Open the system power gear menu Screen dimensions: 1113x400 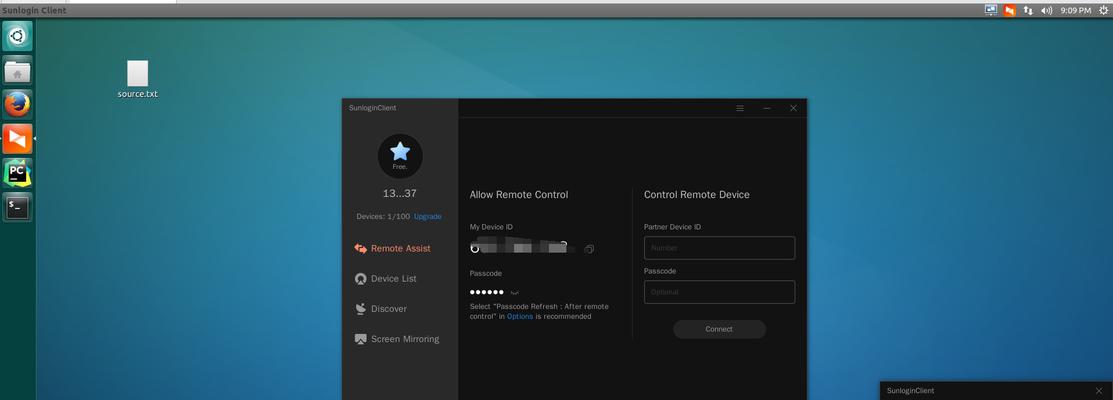tap(1103, 11)
